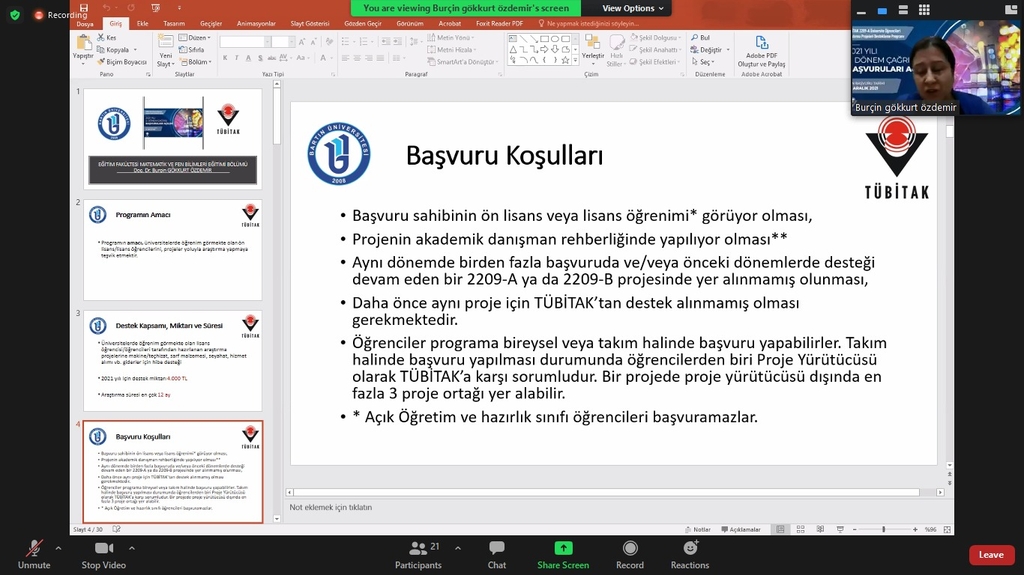Toggle strikethrough abc button
This screenshot has height=575, width=1024.
point(272,58)
